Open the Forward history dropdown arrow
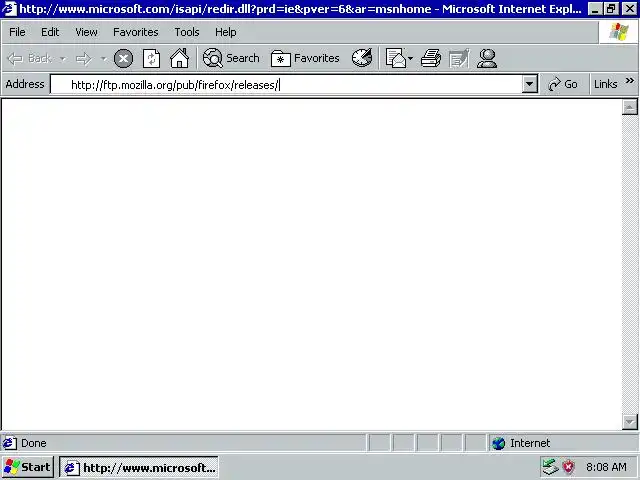 [x=104, y=59]
